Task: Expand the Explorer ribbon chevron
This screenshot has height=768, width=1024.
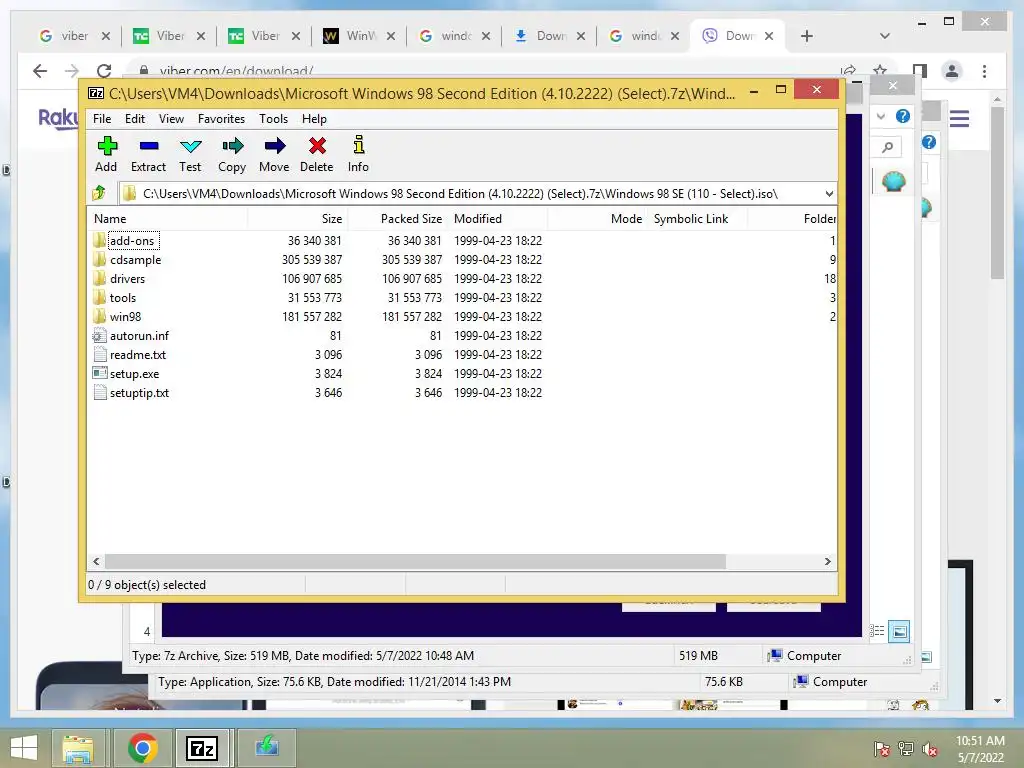Action: click(881, 116)
